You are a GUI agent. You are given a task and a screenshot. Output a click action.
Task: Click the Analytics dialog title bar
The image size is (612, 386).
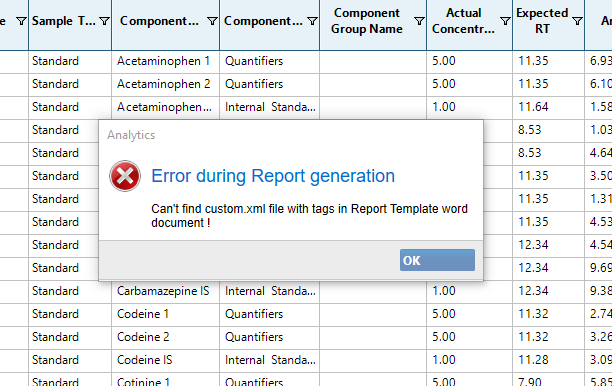pos(291,135)
